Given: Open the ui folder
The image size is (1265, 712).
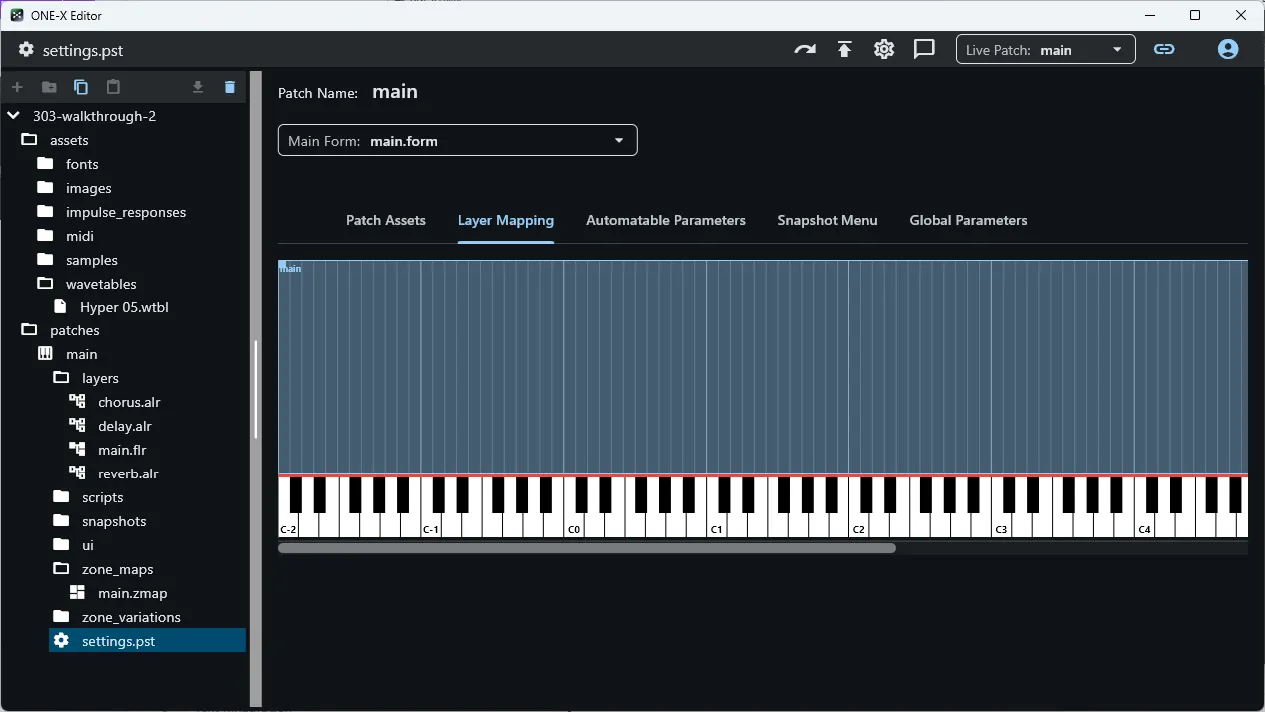Looking at the screenshot, I should click(88, 545).
